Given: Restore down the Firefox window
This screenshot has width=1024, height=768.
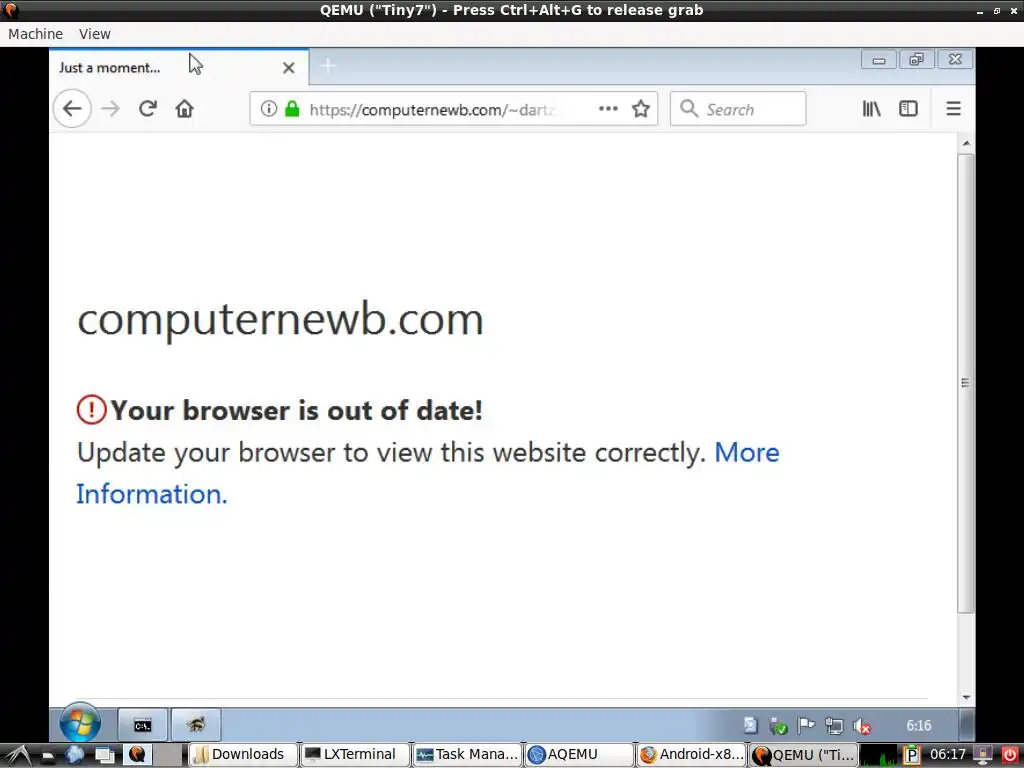Looking at the screenshot, I should pyautogui.click(x=917, y=59).
